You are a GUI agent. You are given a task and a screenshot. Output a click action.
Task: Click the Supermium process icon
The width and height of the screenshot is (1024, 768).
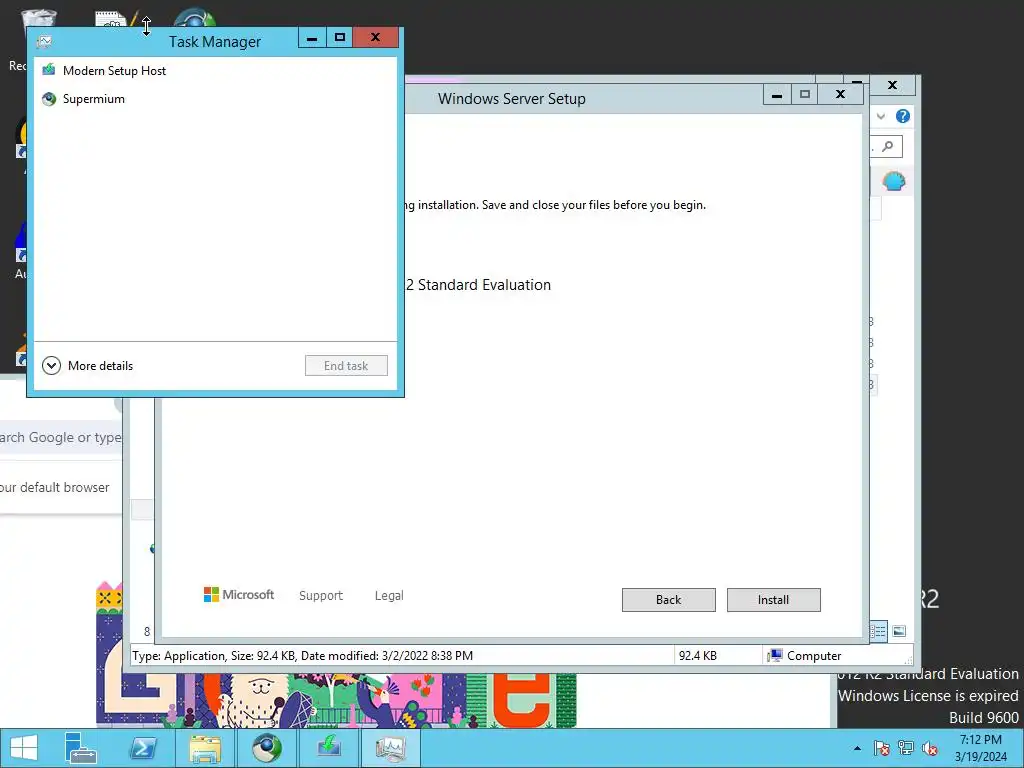click(x=49, y=99)
